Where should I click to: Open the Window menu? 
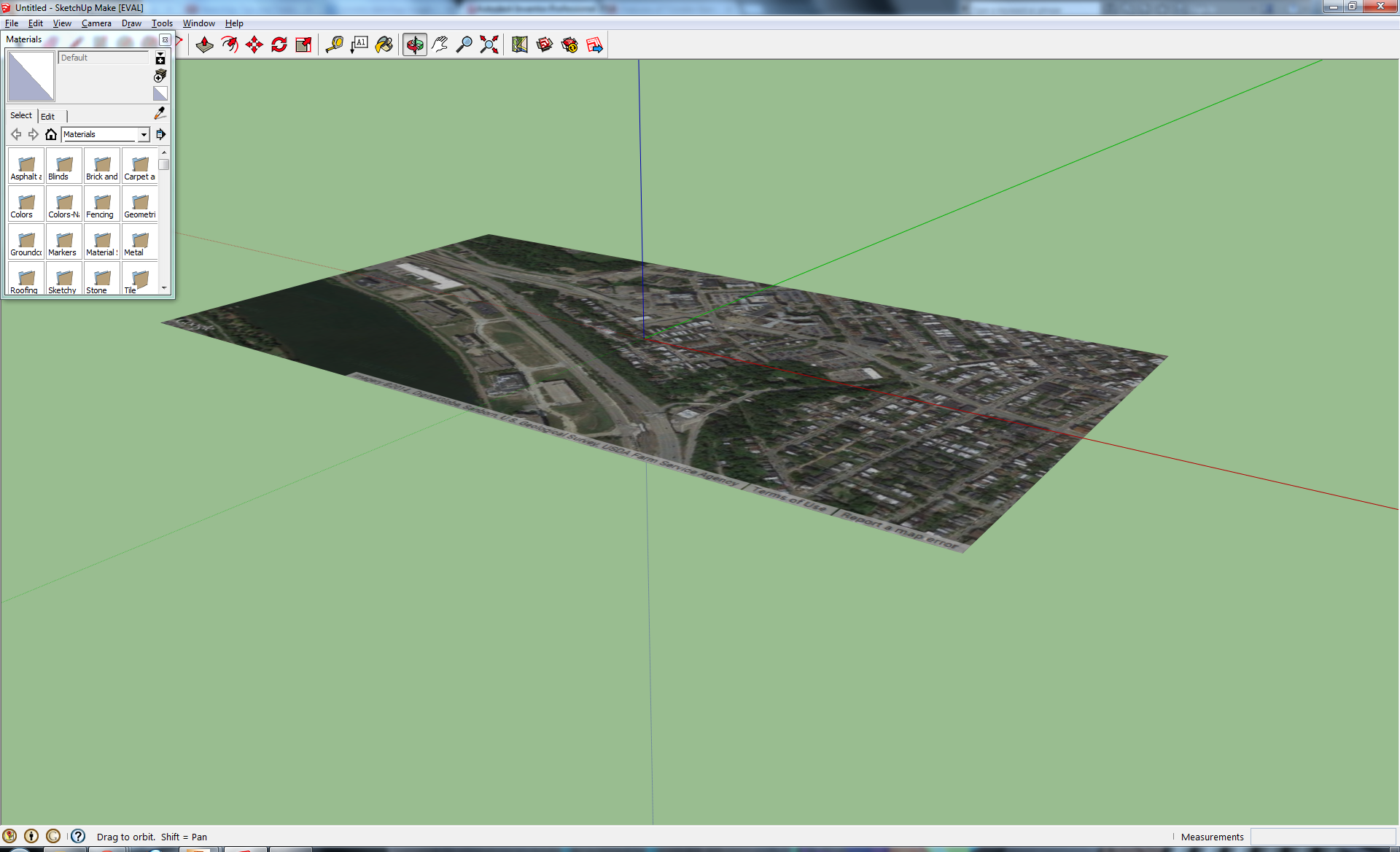tap(198, 23)
